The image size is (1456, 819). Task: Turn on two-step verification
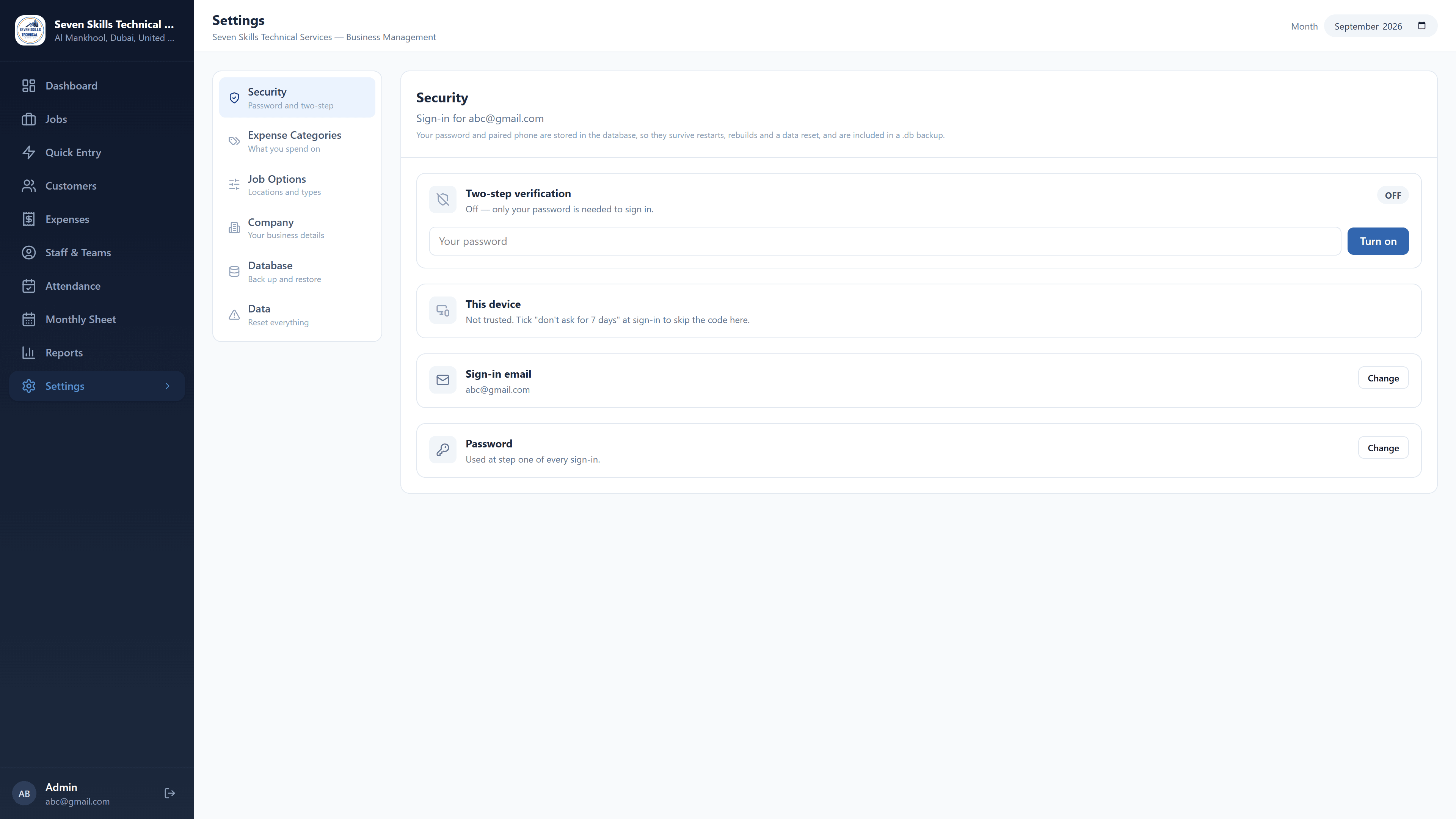pos(1378,242)
